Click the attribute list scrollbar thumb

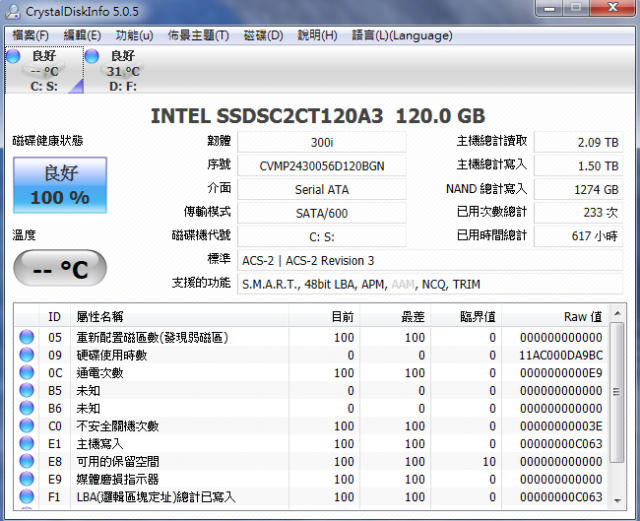(x=617, y=392)
